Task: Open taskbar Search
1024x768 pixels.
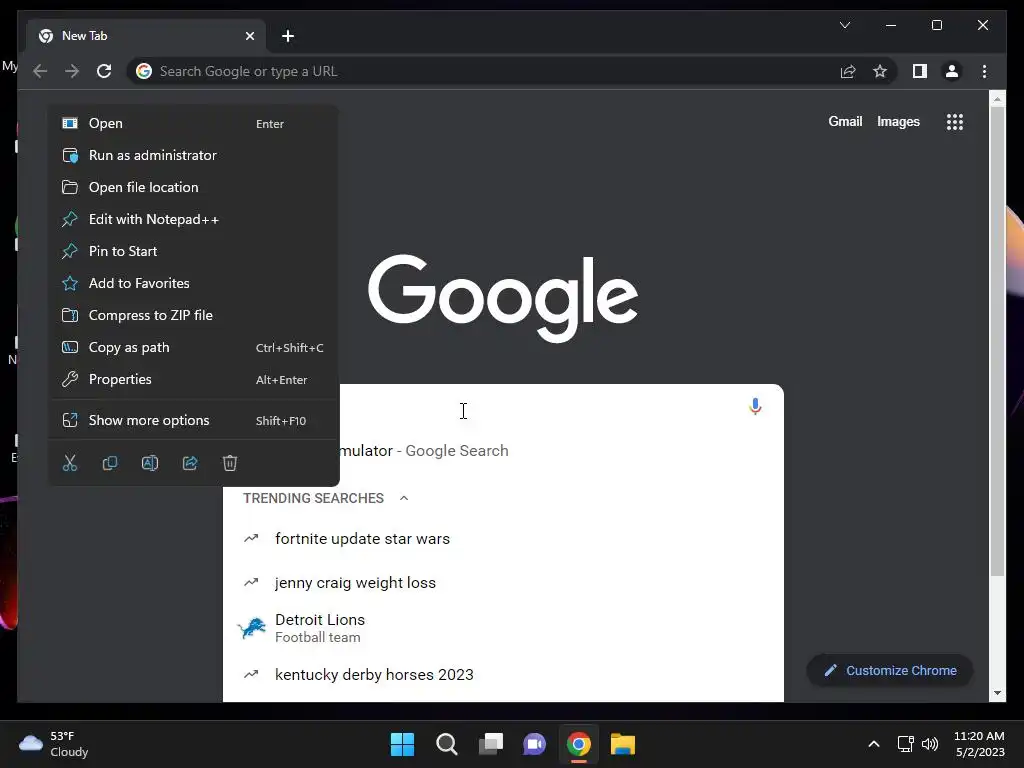Action: (x=447, y=744)
